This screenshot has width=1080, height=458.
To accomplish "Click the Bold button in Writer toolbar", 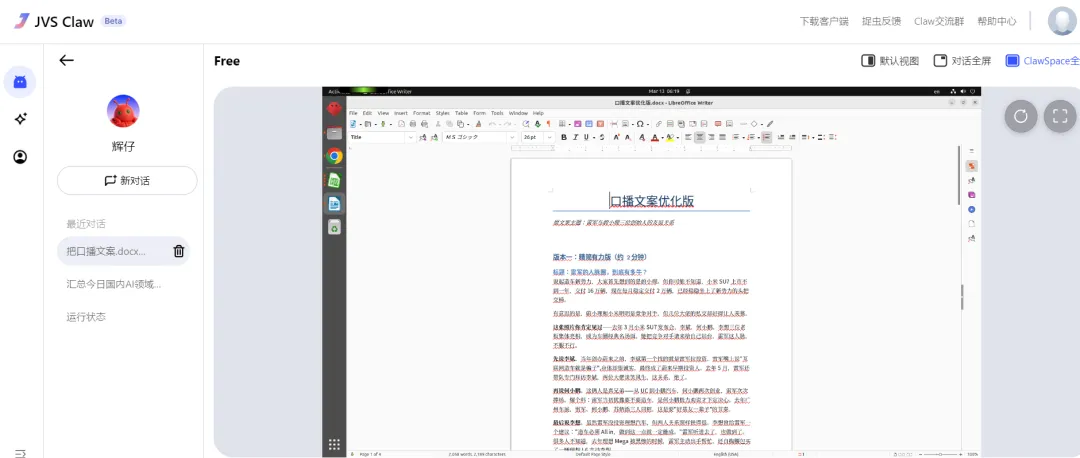I will tap(563, 137).
